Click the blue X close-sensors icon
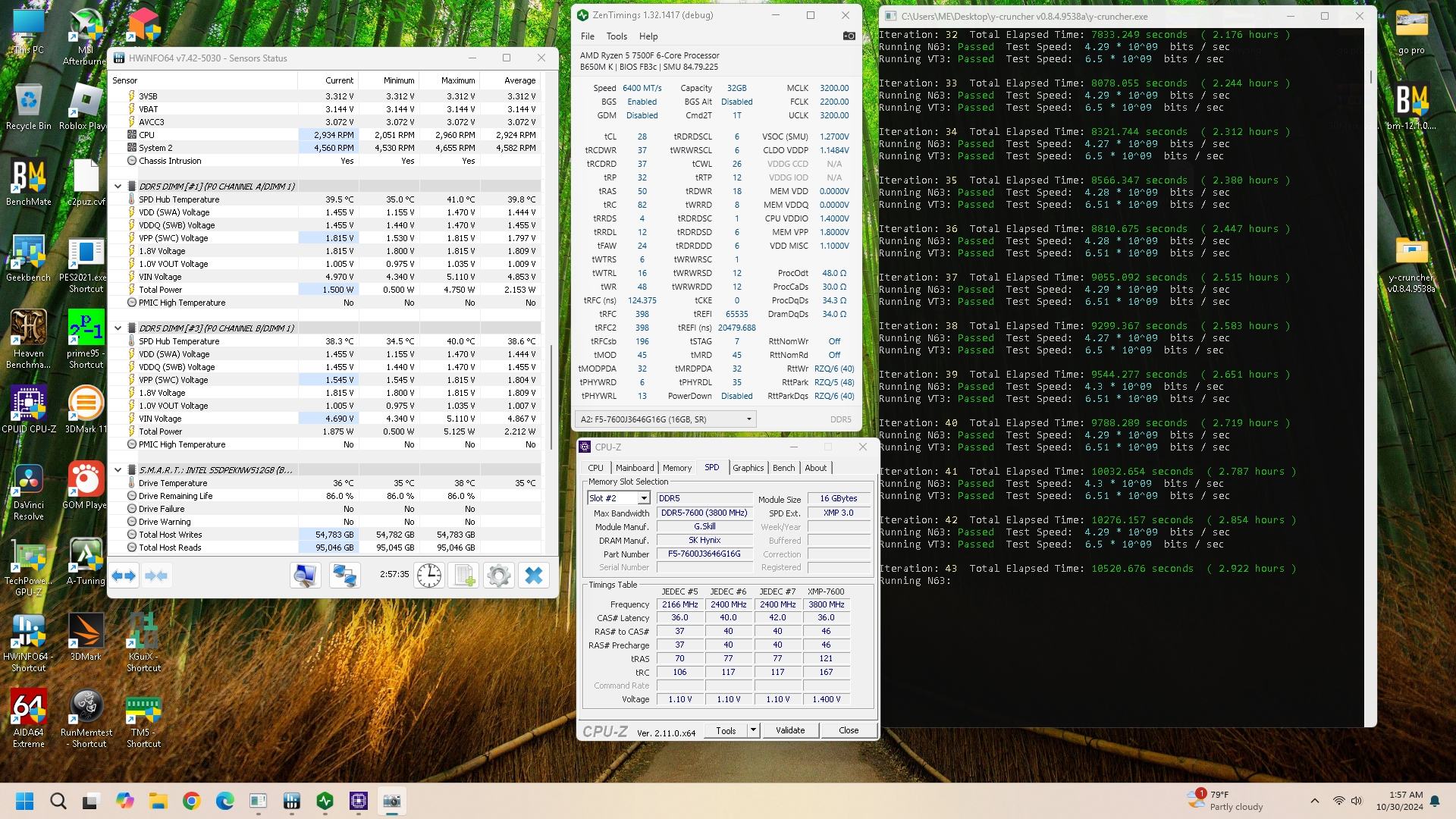 (533, 576)
